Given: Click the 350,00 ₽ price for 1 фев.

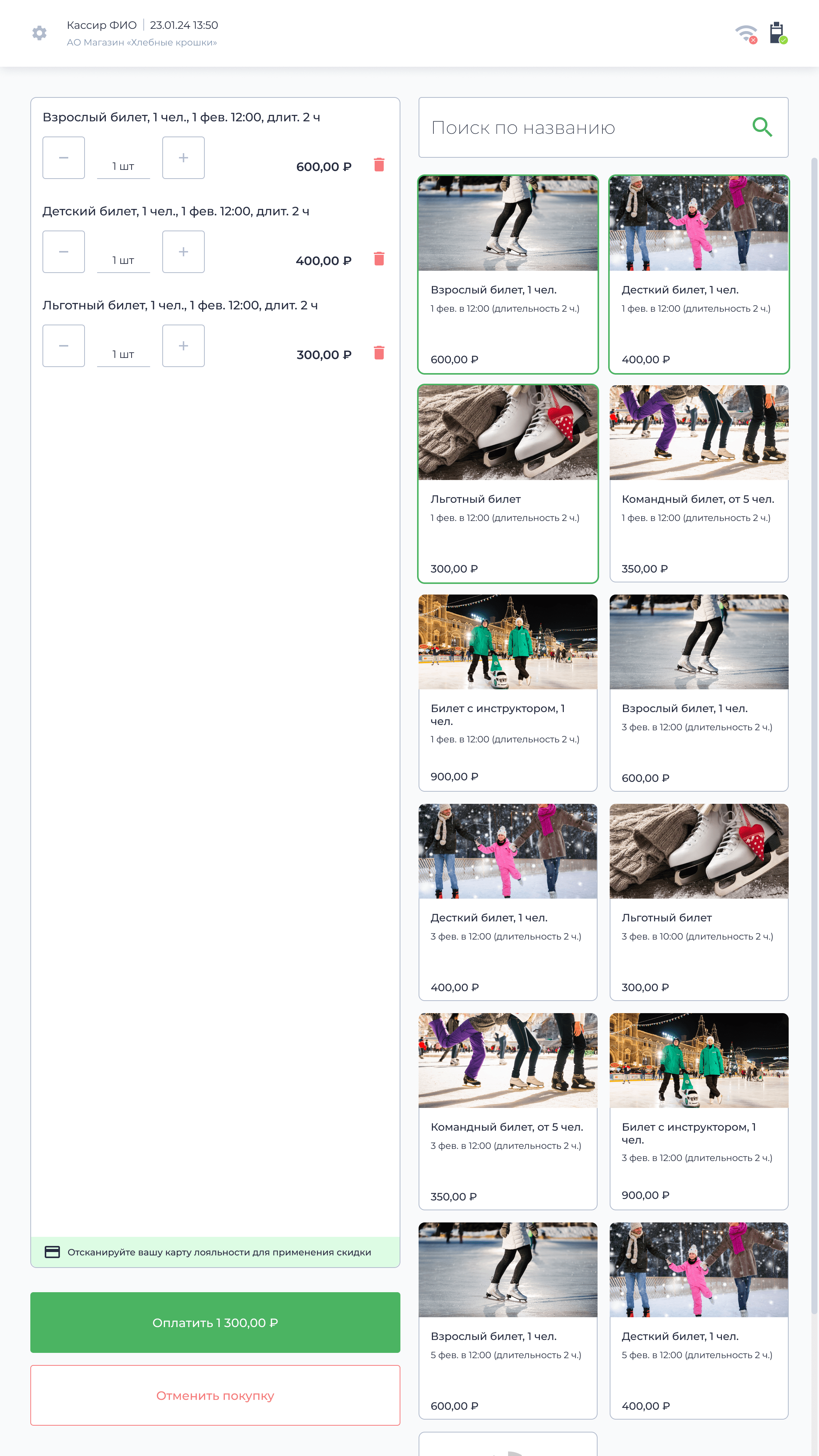Looking at the screenshot, I should point(645,569).
